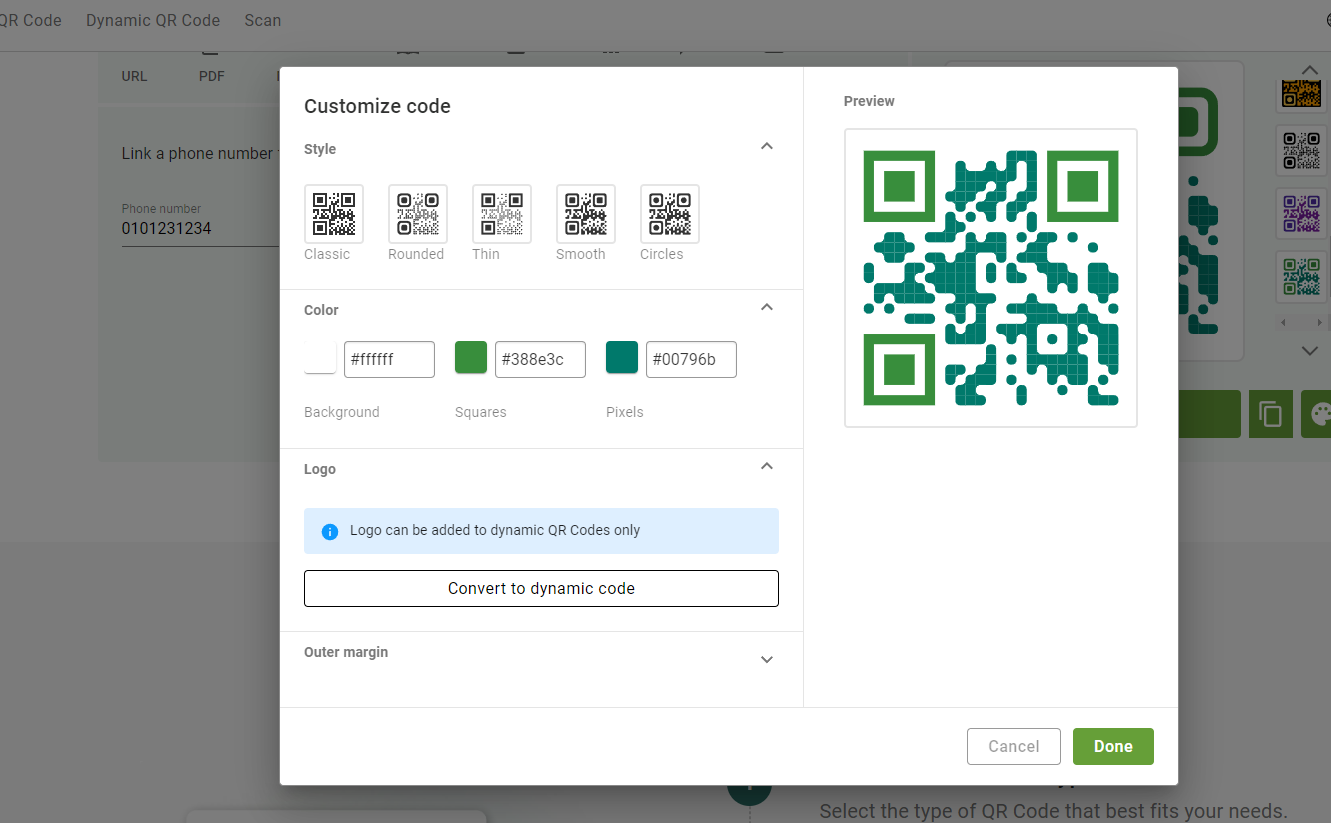Click the template strip horizontal scrollbar
1331x823 pixels.
pyautogui.click(x=1302, y=322)
